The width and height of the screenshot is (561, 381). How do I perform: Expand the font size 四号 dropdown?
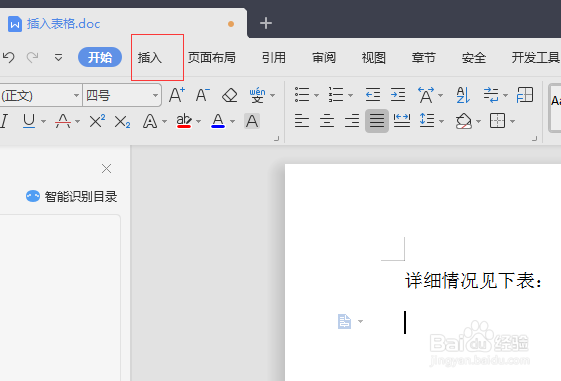155,96
